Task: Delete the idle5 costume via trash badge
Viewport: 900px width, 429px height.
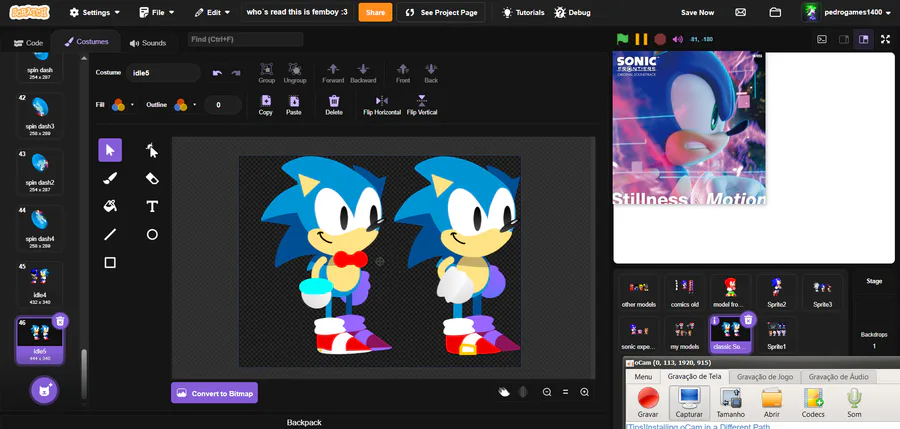Action: [61, 320]
